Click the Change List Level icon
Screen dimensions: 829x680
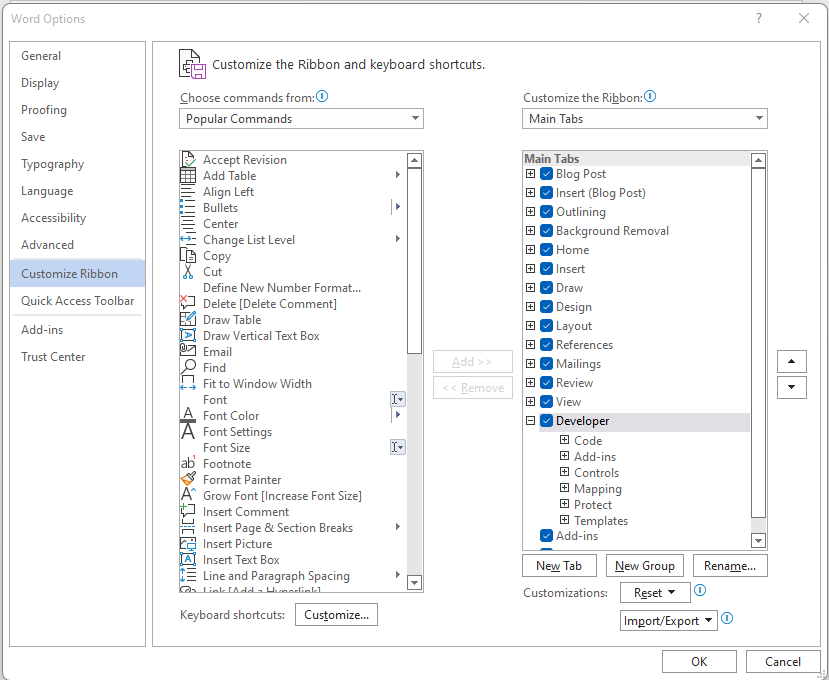coord(188,240)
